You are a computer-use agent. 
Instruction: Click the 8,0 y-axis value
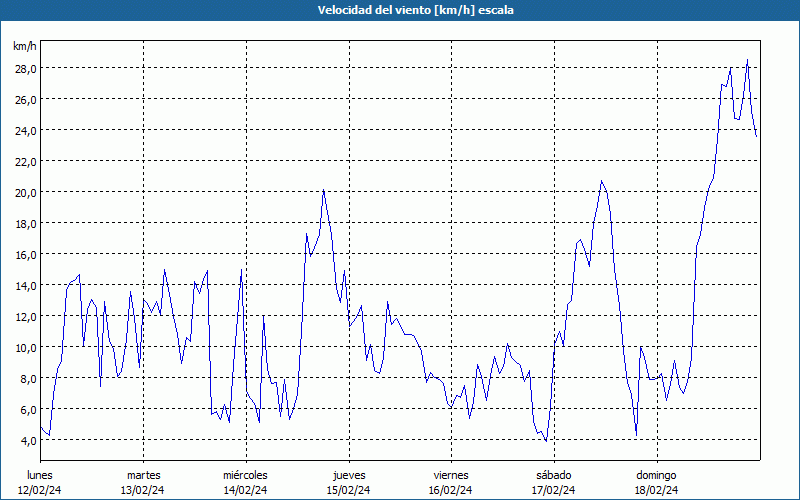click(29, 379)
